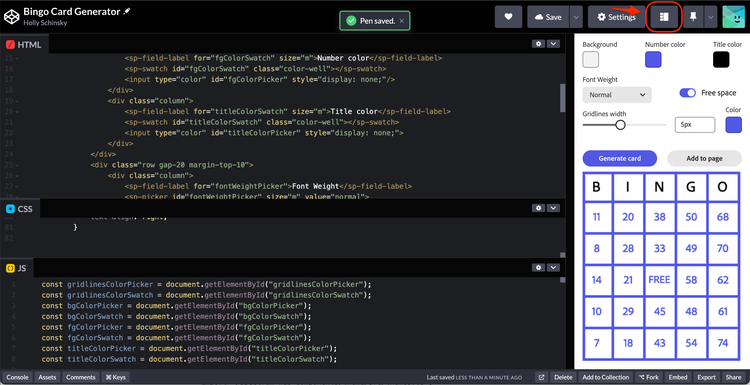Open the Title color swatch
Viewport: 750px width, 385px height.
click(x=721, y=60)
